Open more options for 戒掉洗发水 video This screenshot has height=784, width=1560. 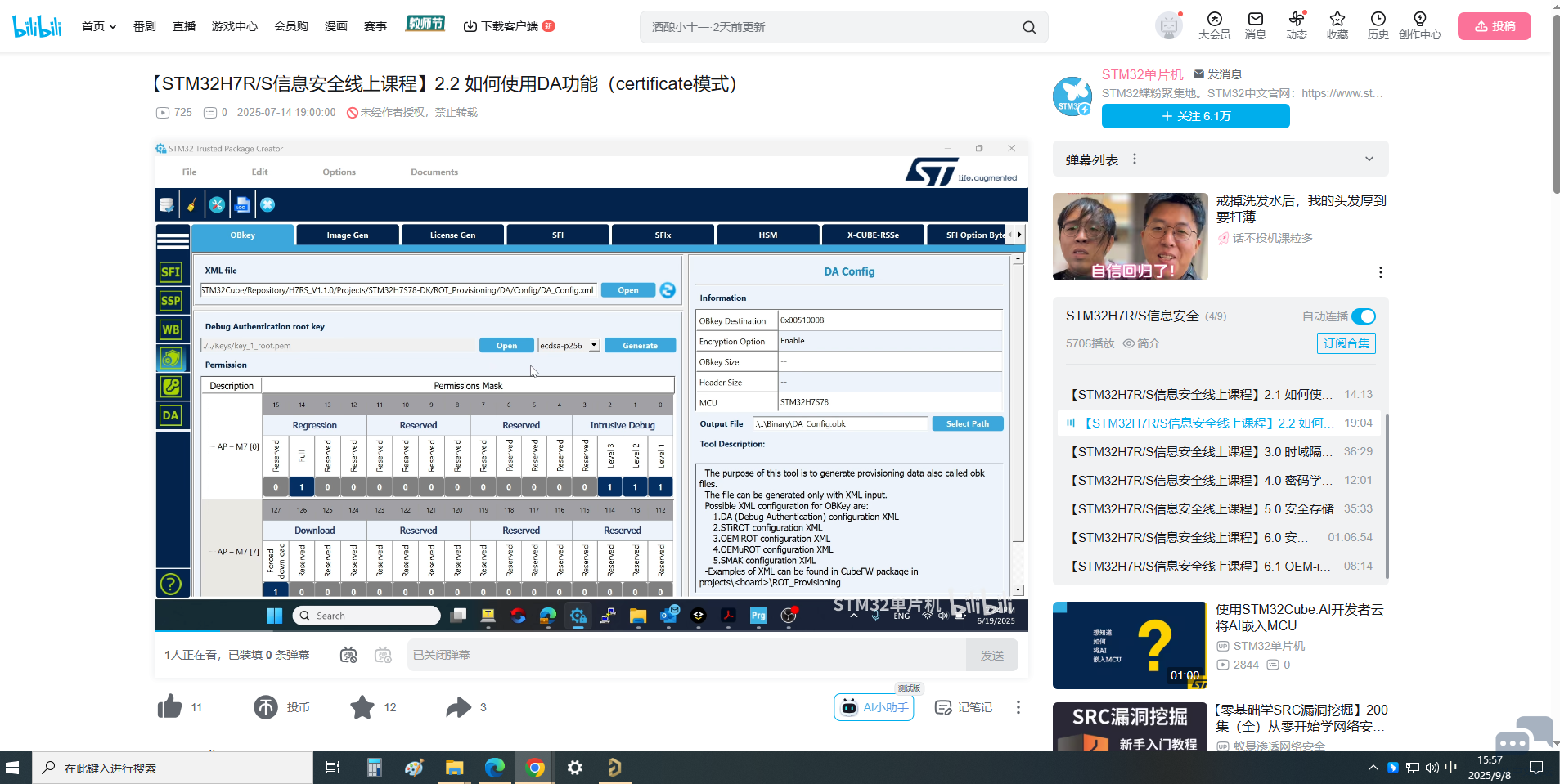(1381, 272)
